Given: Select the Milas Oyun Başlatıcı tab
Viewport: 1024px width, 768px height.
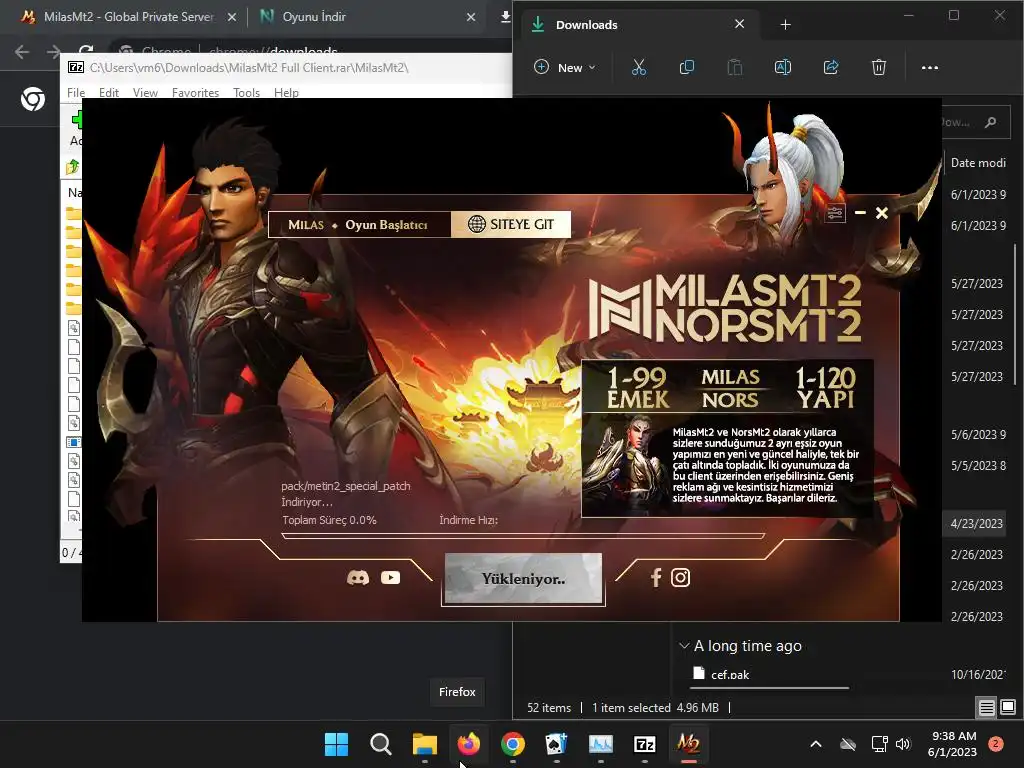Looking at the screenshot, I should (x=359, y=225).
